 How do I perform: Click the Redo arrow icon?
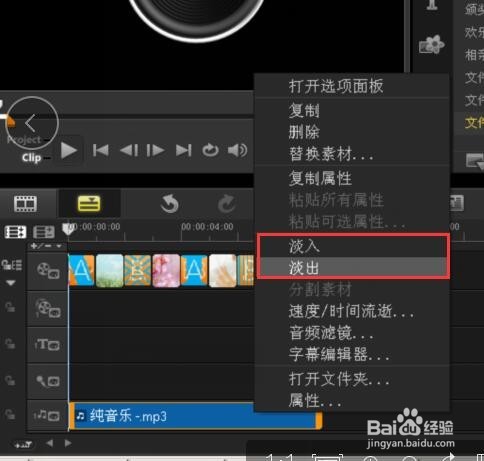(227, 204)
